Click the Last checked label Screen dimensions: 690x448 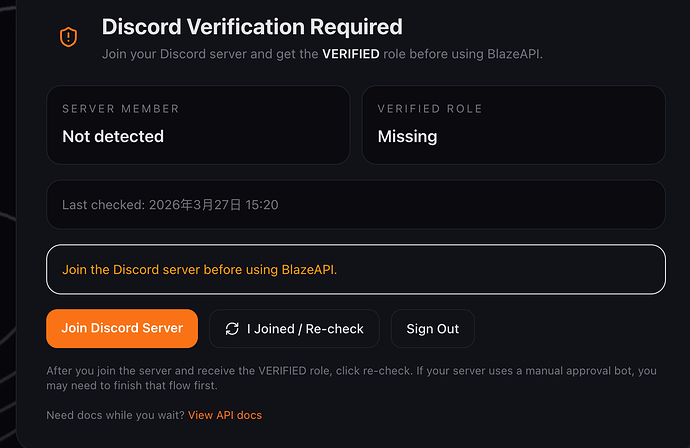(103, 204)
